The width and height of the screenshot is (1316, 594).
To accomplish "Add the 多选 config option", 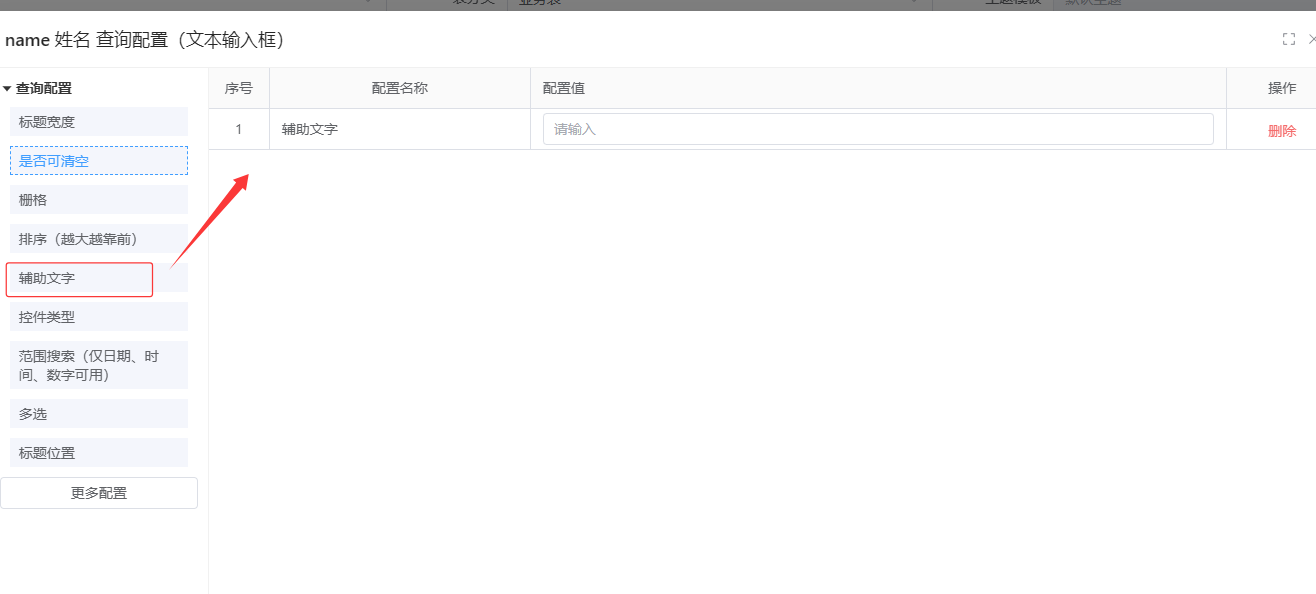I will point(99,414).
